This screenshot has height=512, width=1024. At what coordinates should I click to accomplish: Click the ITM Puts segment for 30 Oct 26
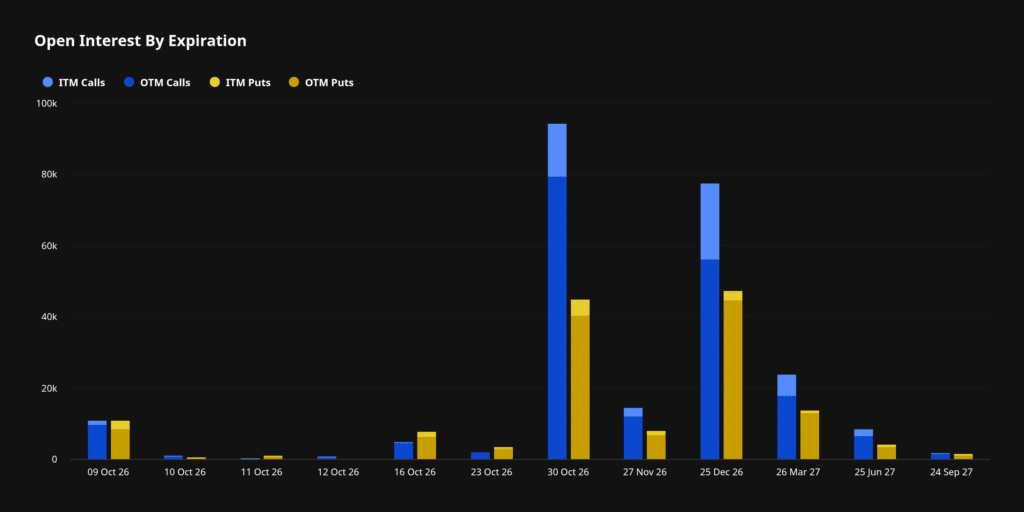pyautogui.click(x=580, y=308)
